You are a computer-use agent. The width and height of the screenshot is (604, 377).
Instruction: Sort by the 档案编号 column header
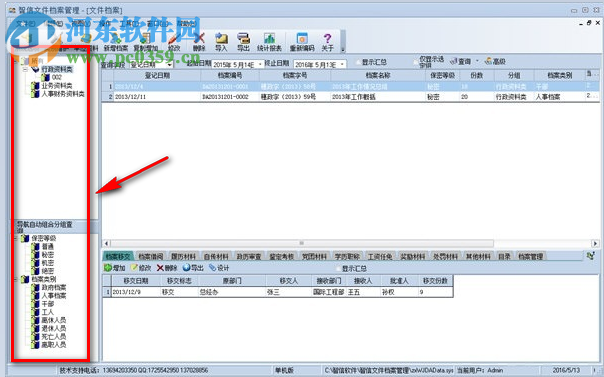[230, 75]
